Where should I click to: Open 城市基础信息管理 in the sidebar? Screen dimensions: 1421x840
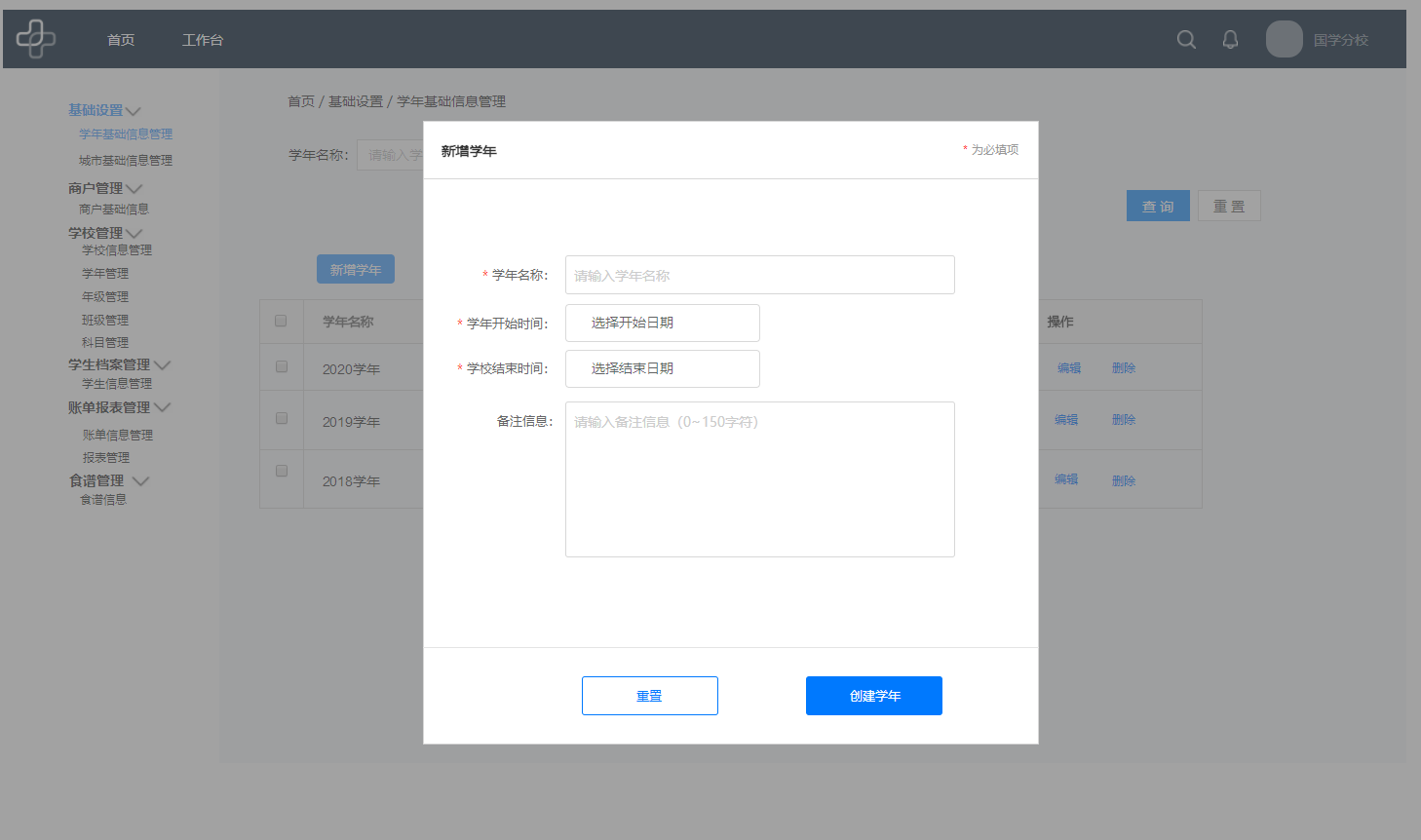pyautogui.click(x=126, y=161)
